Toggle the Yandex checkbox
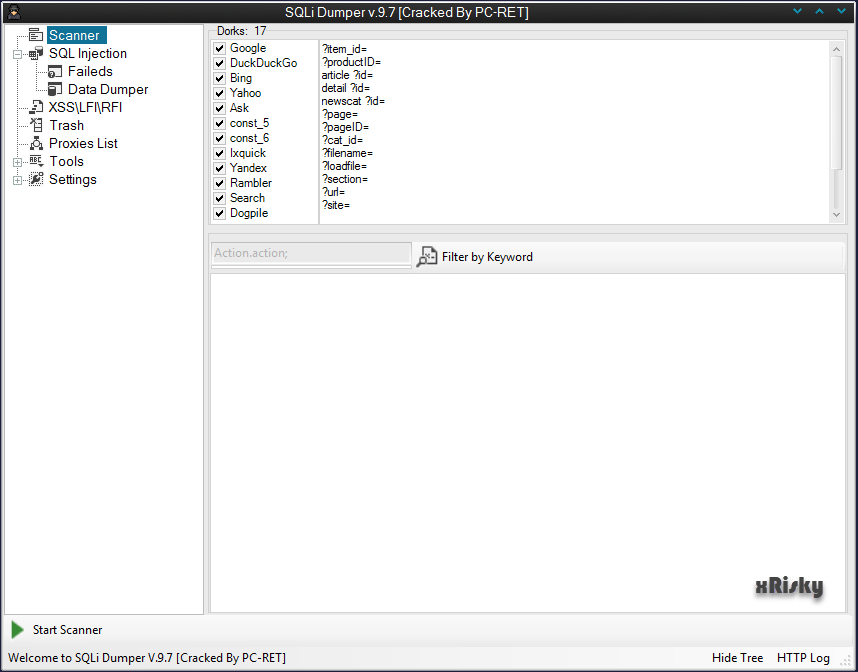The width and height of the screenshot is (858, 672). [x=220, y=168]
